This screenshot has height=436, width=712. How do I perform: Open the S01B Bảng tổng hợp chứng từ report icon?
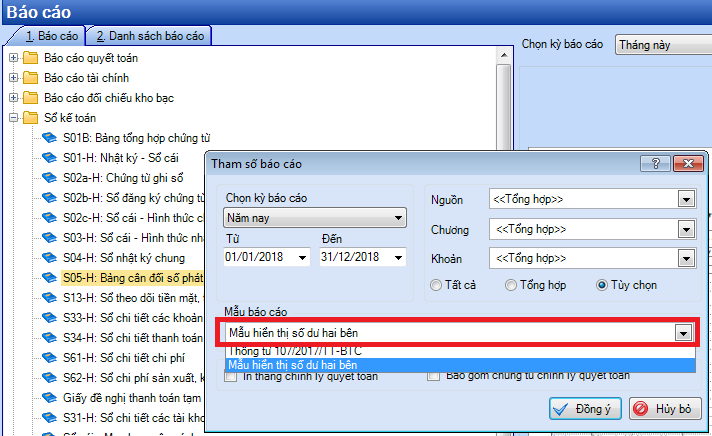50,137
